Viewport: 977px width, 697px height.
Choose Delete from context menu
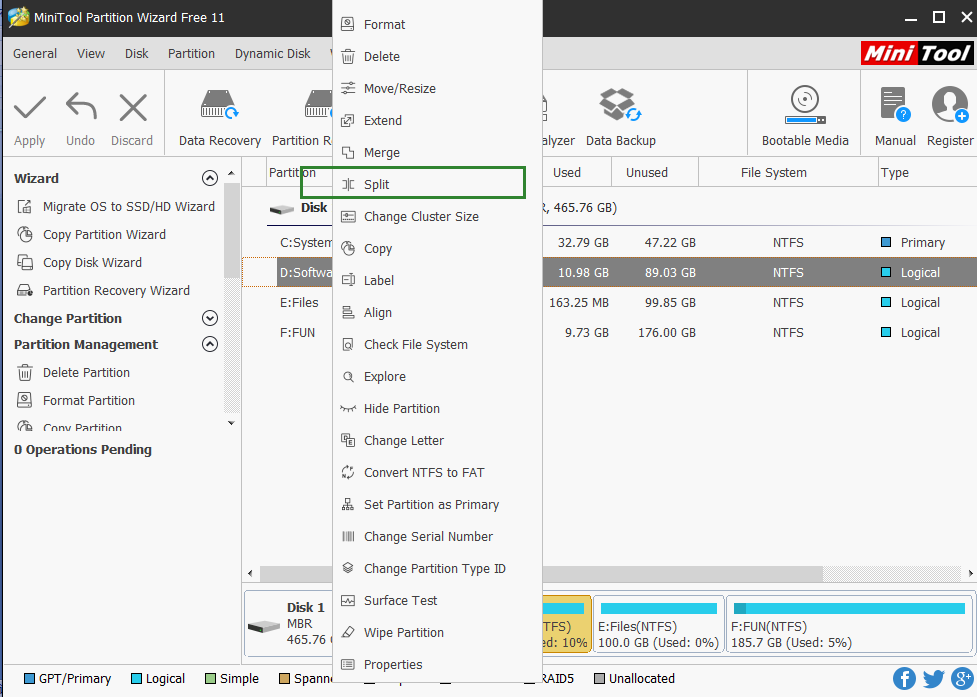click(x=437, y=57)
